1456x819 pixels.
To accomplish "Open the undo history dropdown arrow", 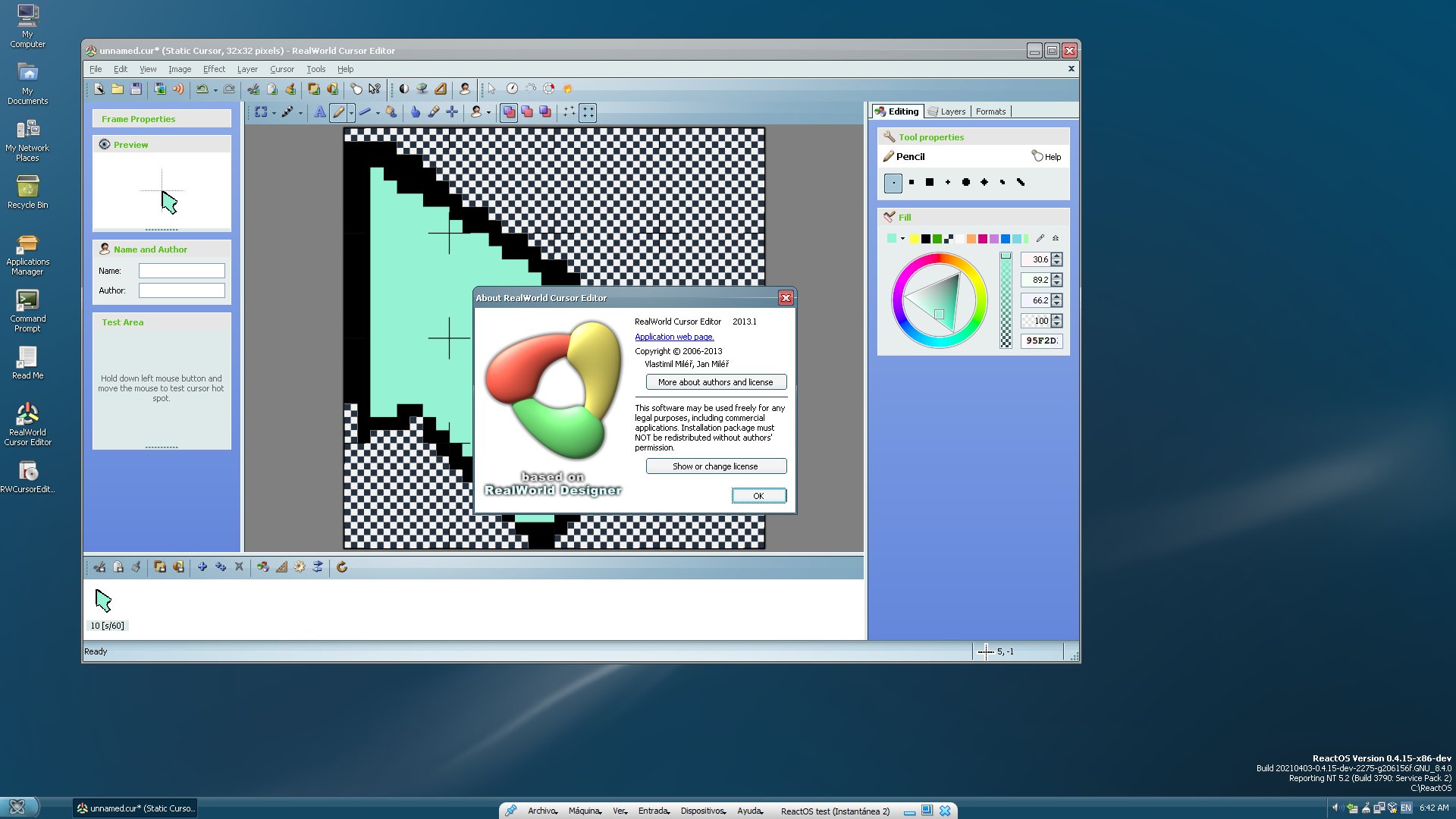I will [x=215, y=89].
